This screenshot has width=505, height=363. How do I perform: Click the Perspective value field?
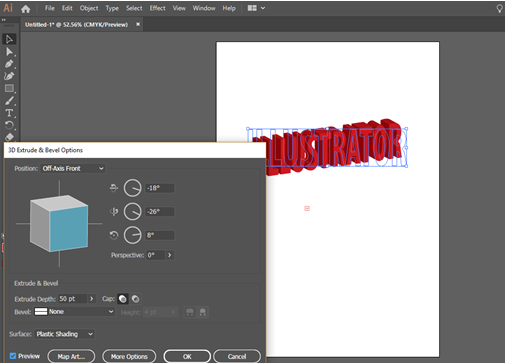click(x=156, y=255)
